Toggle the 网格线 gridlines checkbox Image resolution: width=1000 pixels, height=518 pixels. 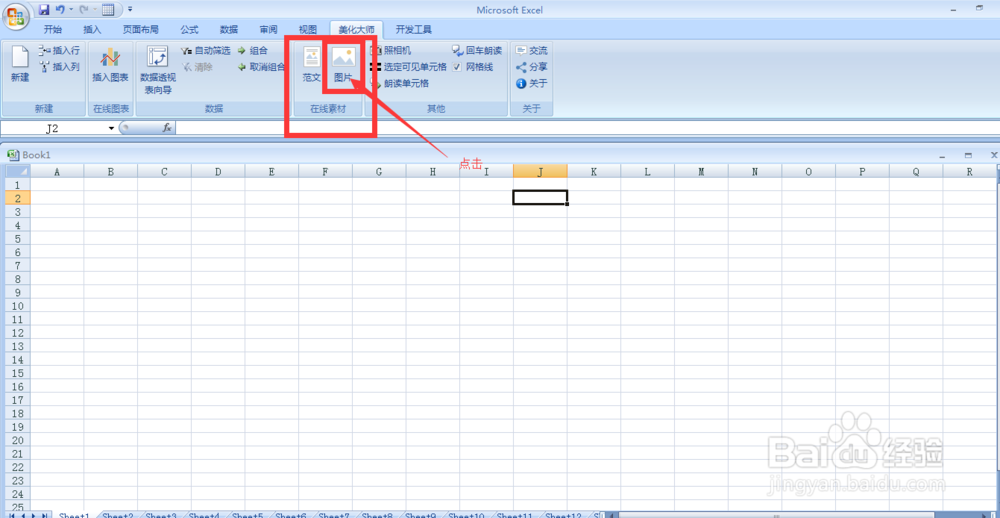(457, 67)
